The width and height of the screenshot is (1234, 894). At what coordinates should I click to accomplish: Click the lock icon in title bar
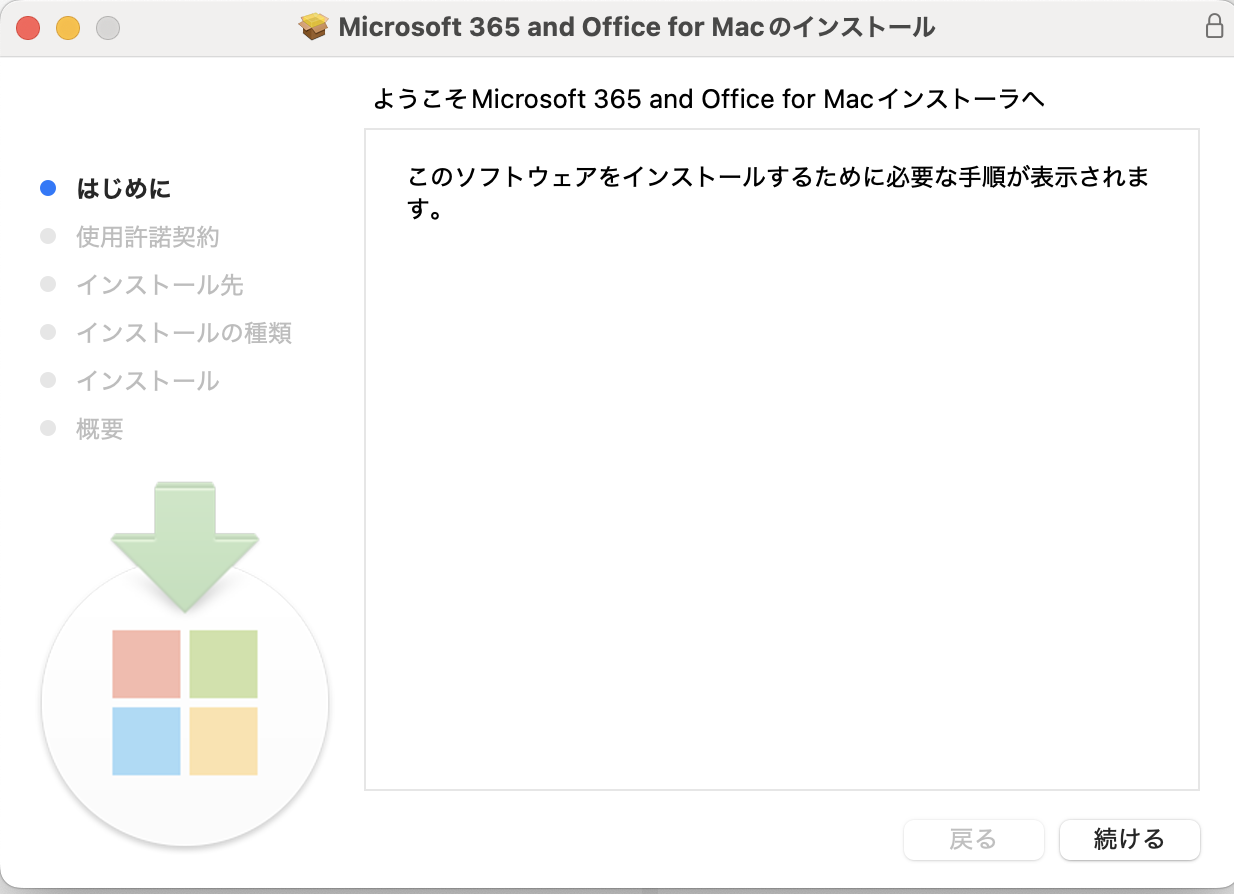(x=1214, y=27)
